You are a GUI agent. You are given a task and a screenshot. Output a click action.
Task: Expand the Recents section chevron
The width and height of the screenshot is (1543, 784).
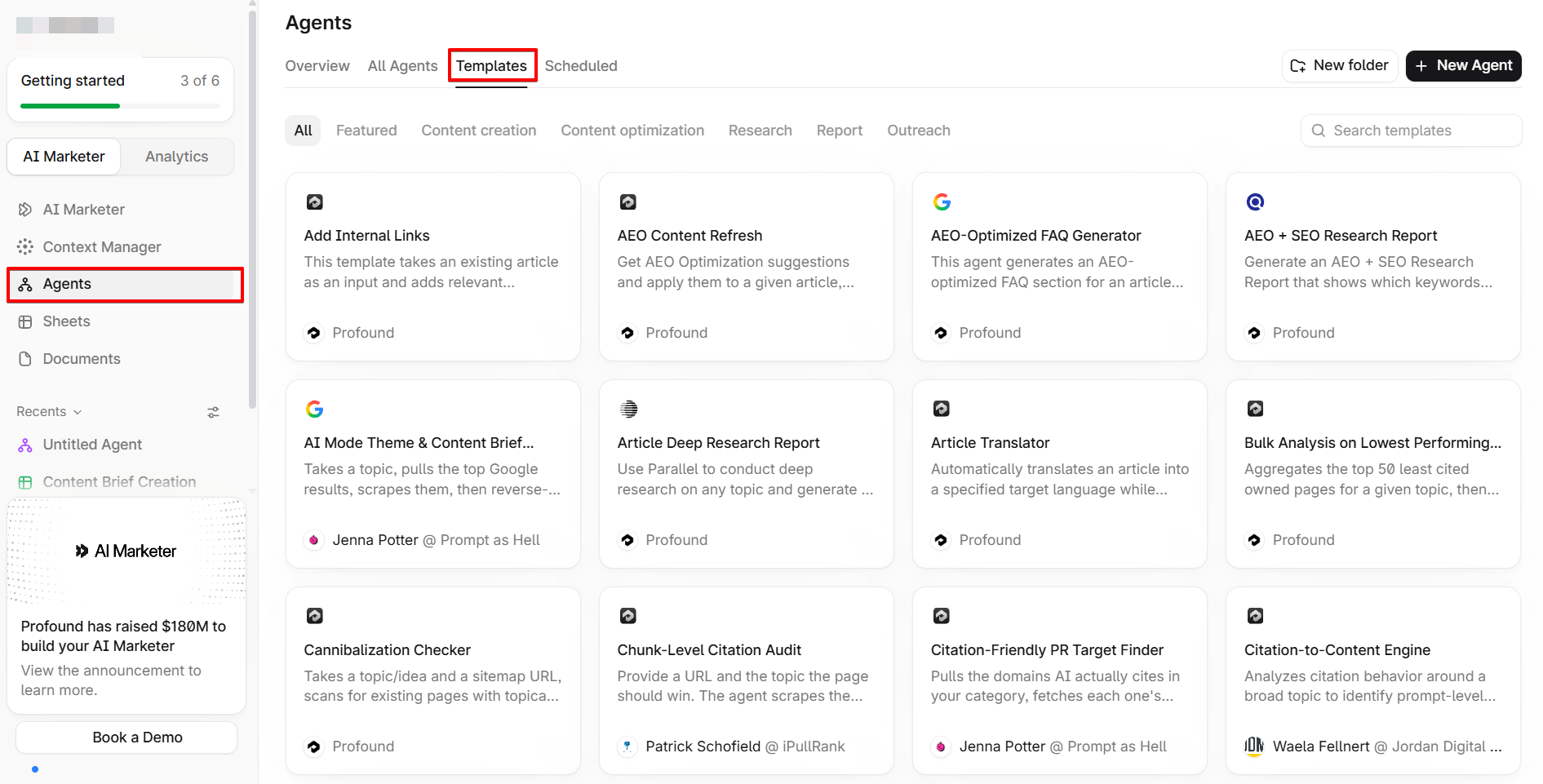(x=78, y=412)
